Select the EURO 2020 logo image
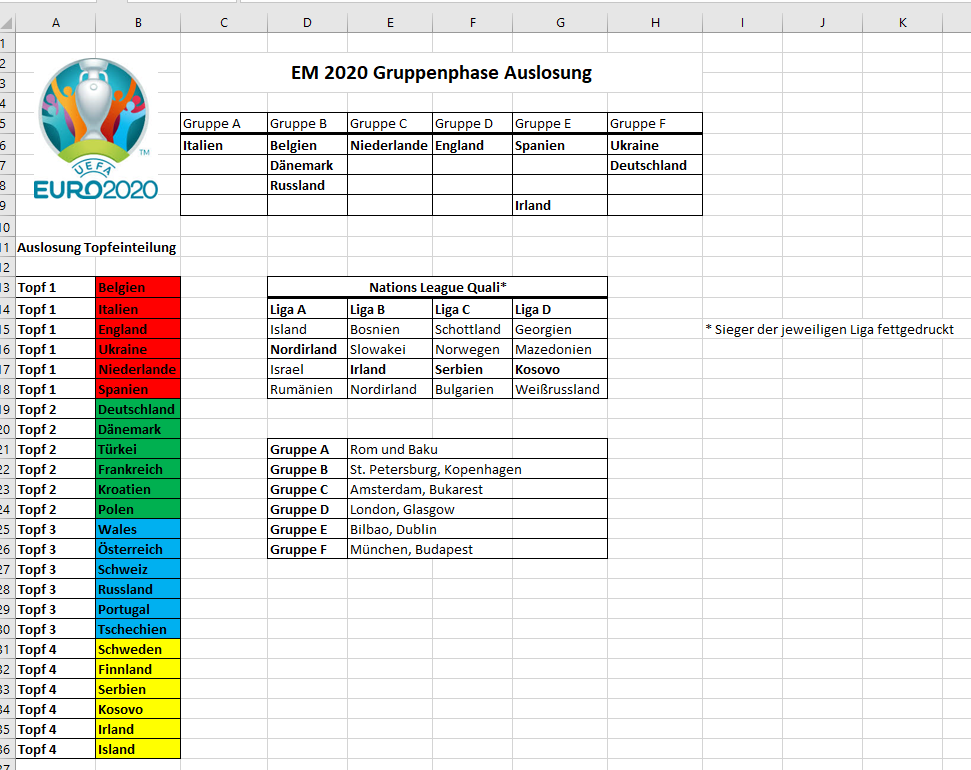The height and width of the screenshot is (770, 971). 95,129
